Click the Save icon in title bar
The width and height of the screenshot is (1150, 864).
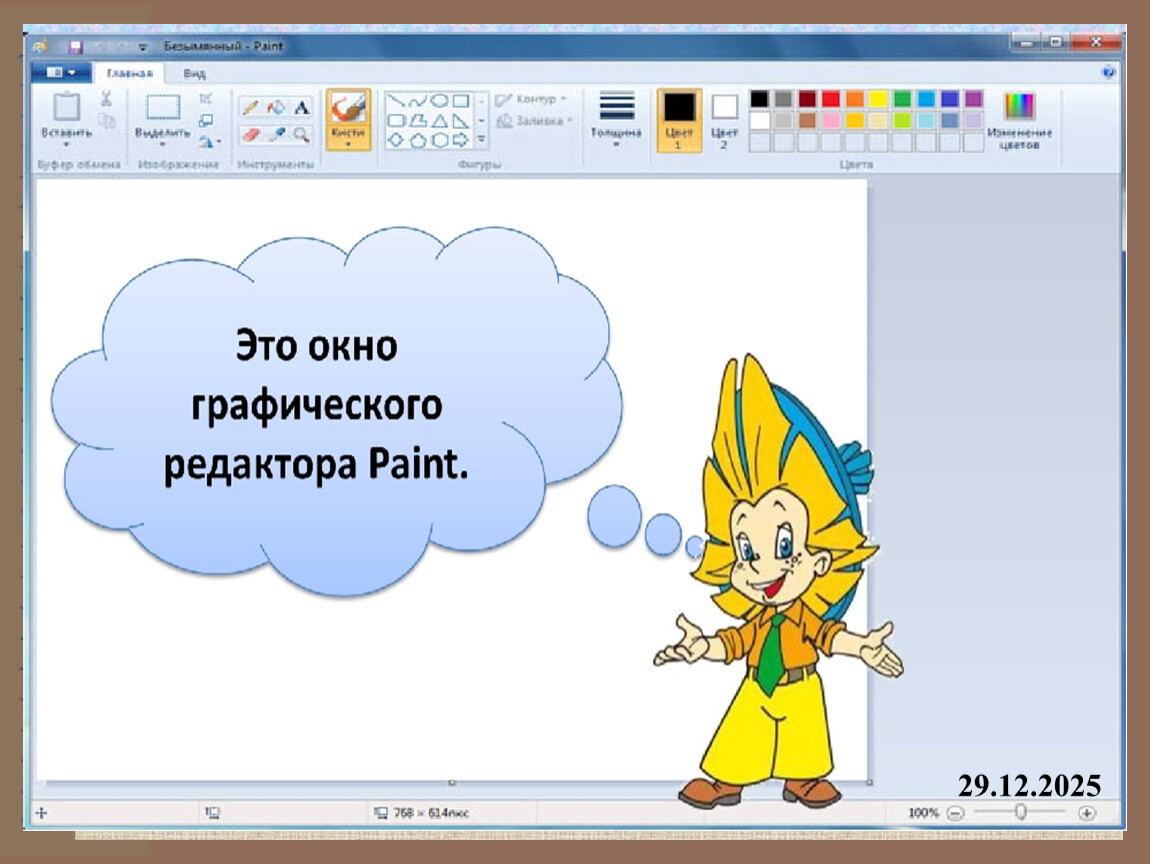[75, 46]
